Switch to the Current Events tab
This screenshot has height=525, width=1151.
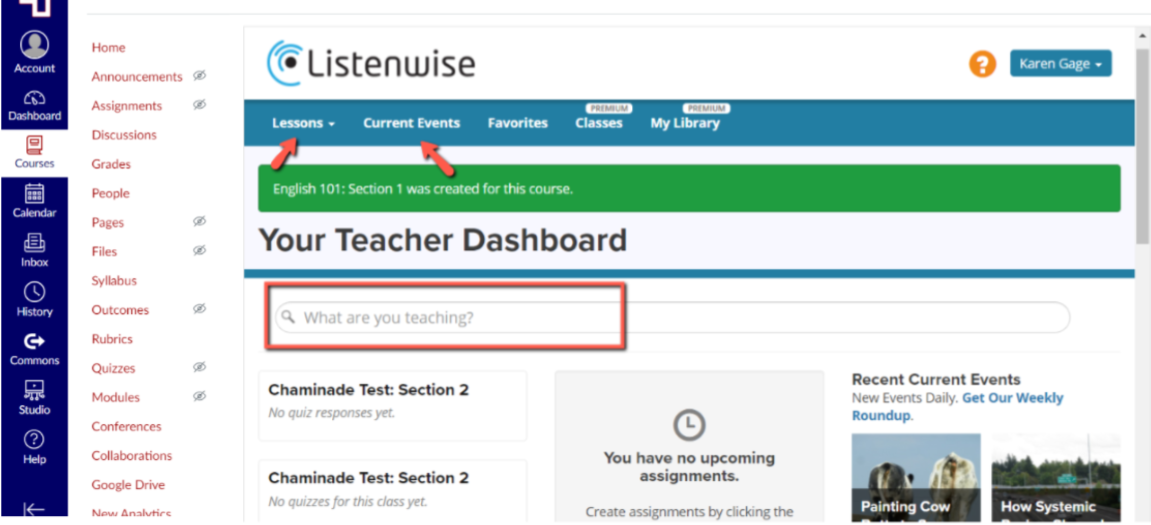pyautogui.click(x=411, y=123)
